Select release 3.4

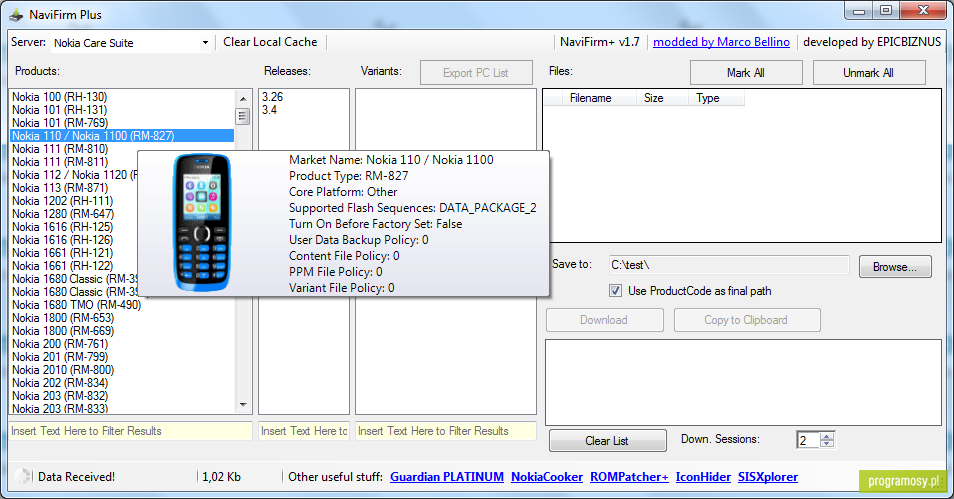(270, 110)
